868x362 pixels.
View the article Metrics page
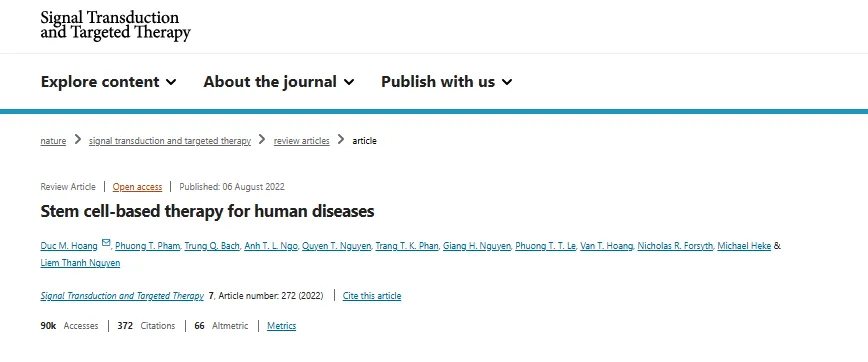282,325
